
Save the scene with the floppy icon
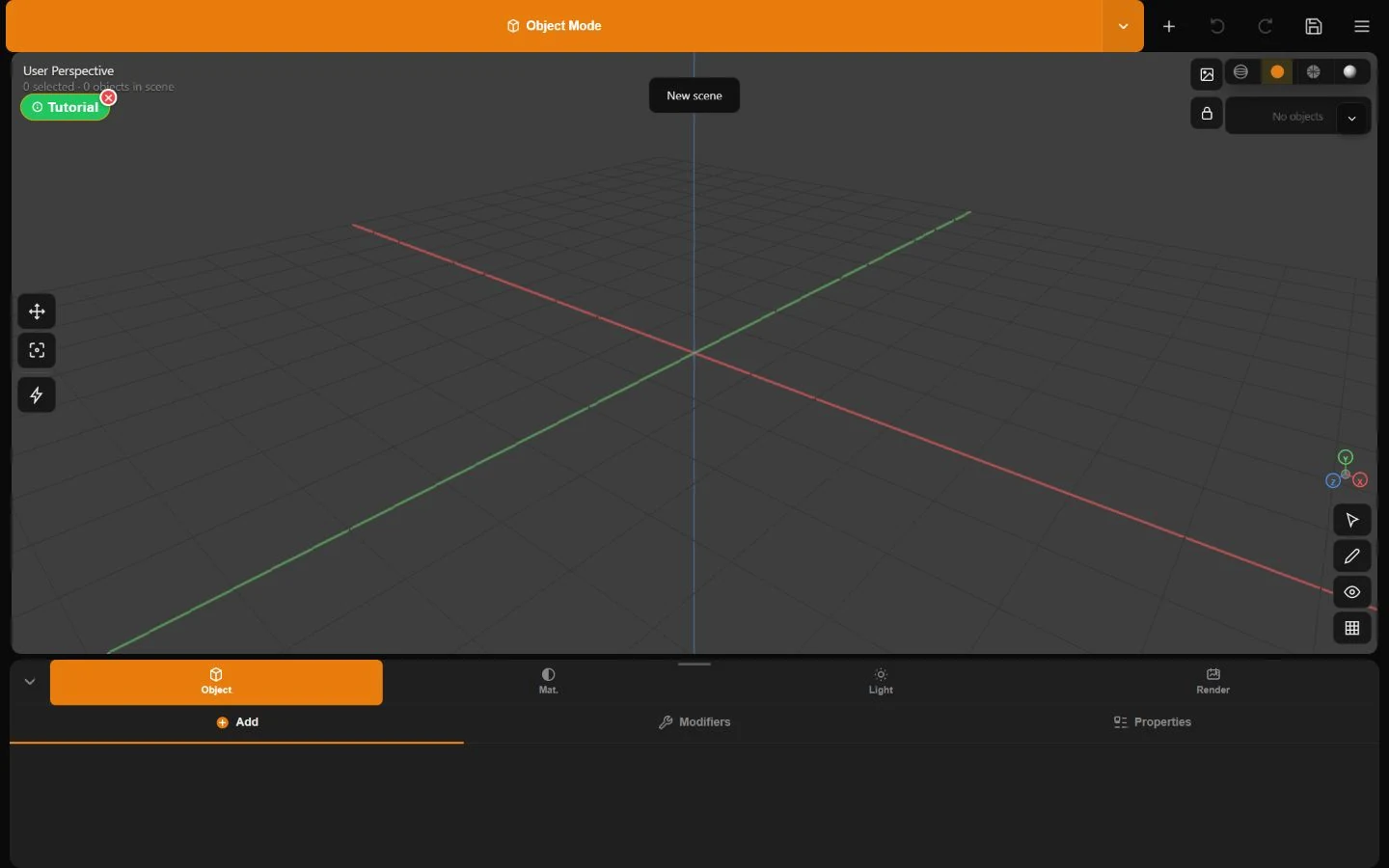1314,26
